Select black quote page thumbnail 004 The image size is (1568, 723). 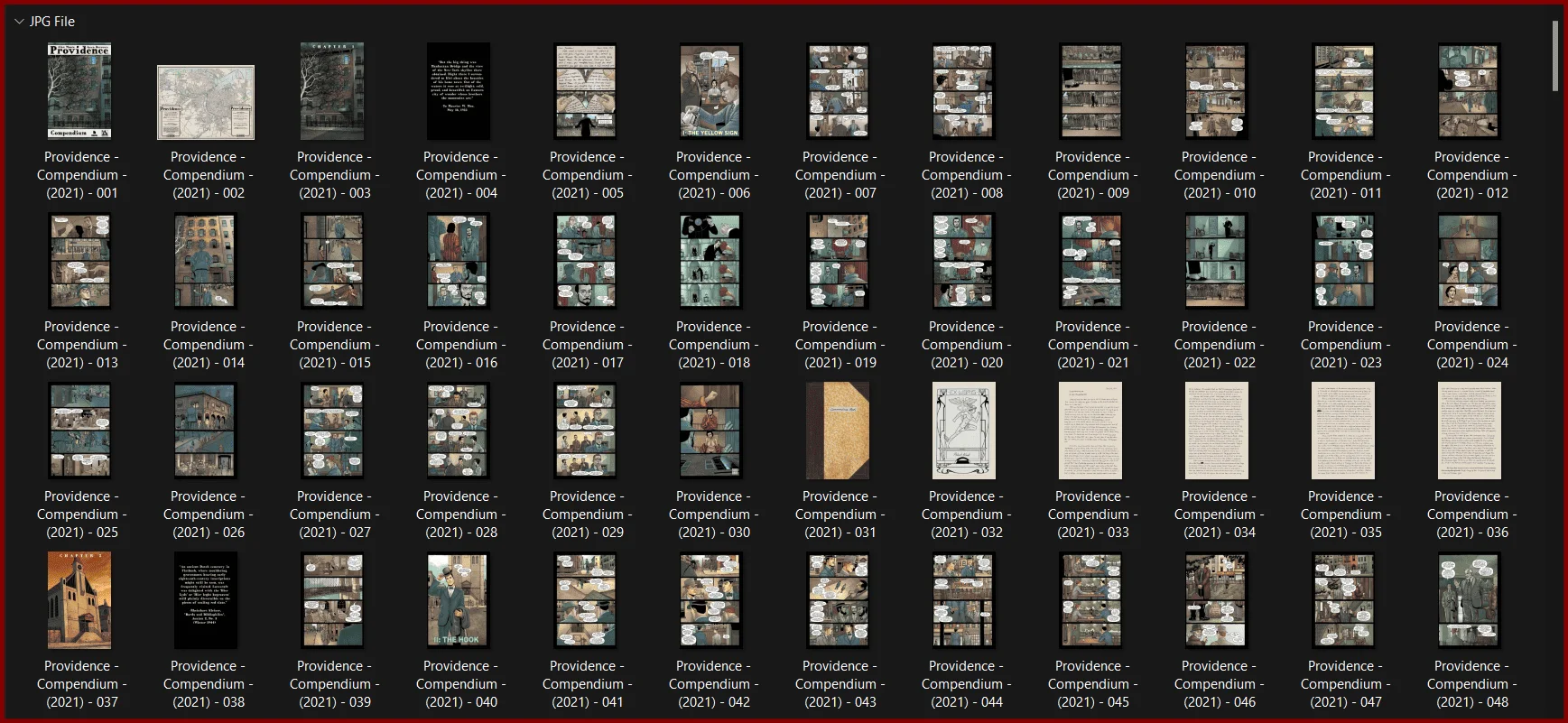[459, 91]
